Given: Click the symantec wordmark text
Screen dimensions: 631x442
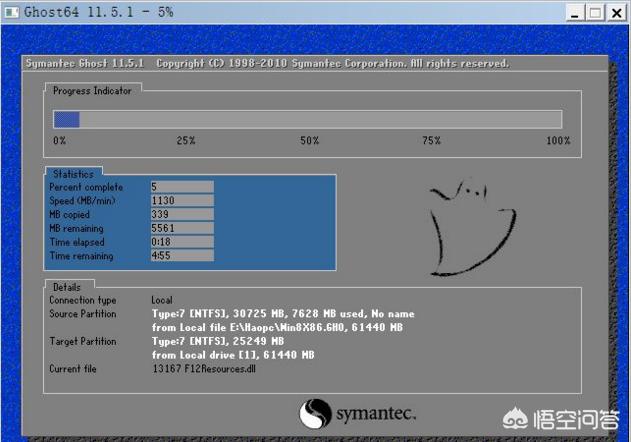Looking at the screenshot, I should coord(376,414).
